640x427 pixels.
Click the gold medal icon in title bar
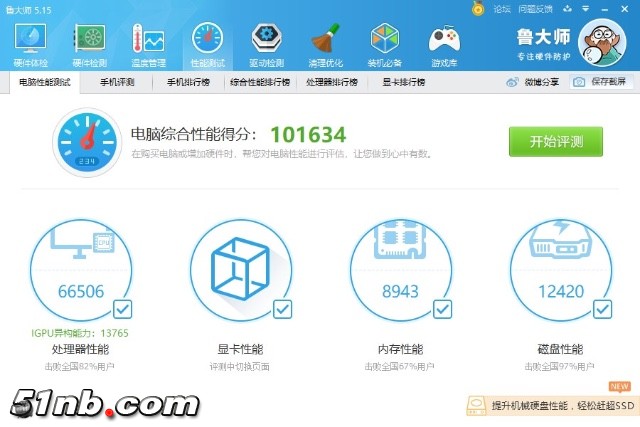[478, 9]
